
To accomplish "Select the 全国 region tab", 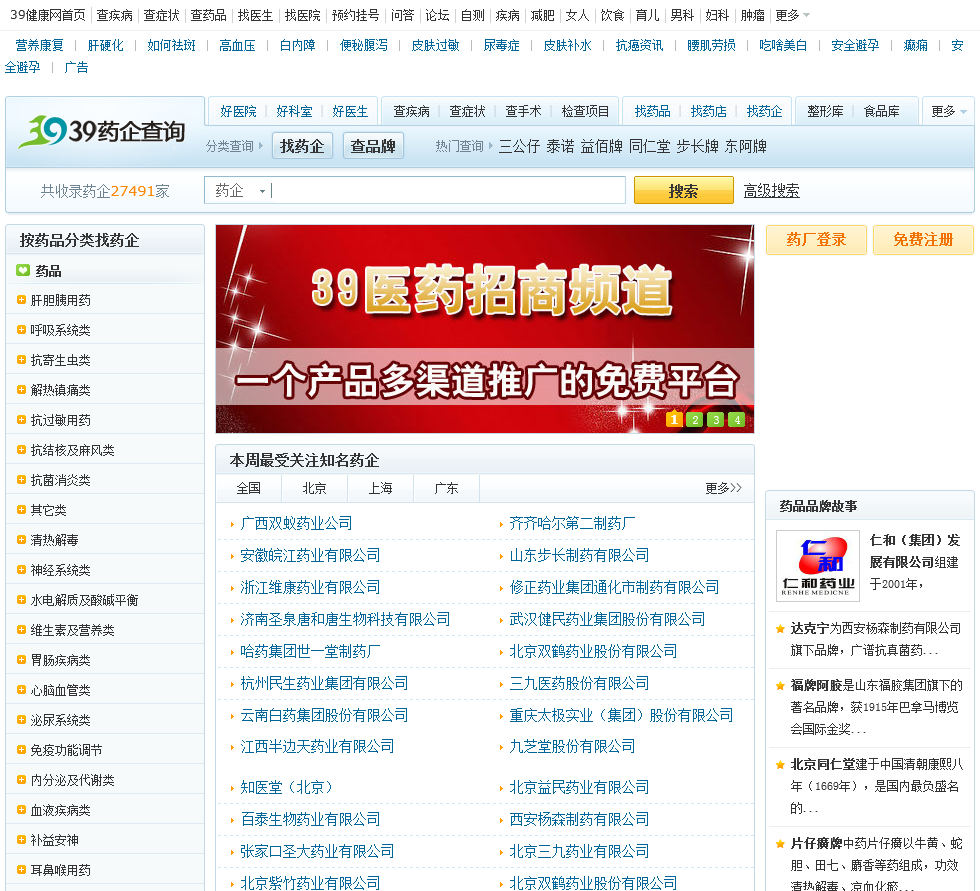I will click(249, 488).
